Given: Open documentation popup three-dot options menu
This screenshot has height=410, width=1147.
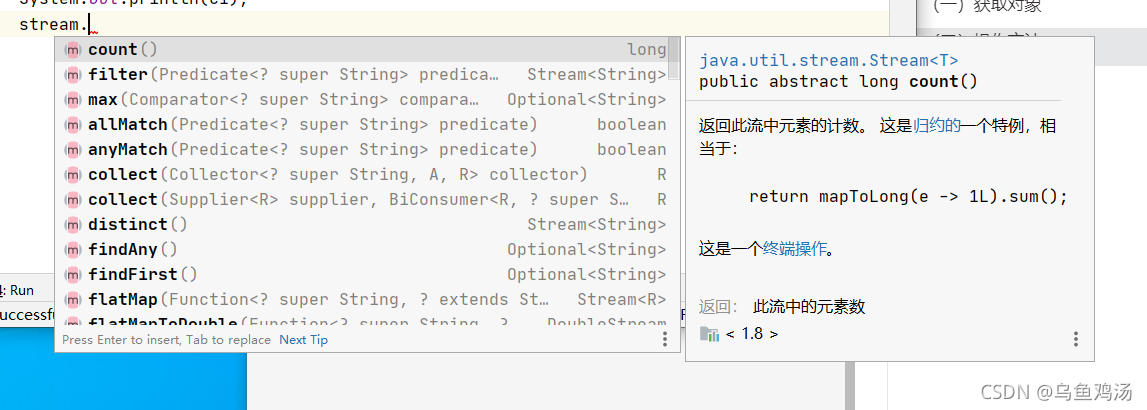Looking at the screenshot, I should (1075, 340).
